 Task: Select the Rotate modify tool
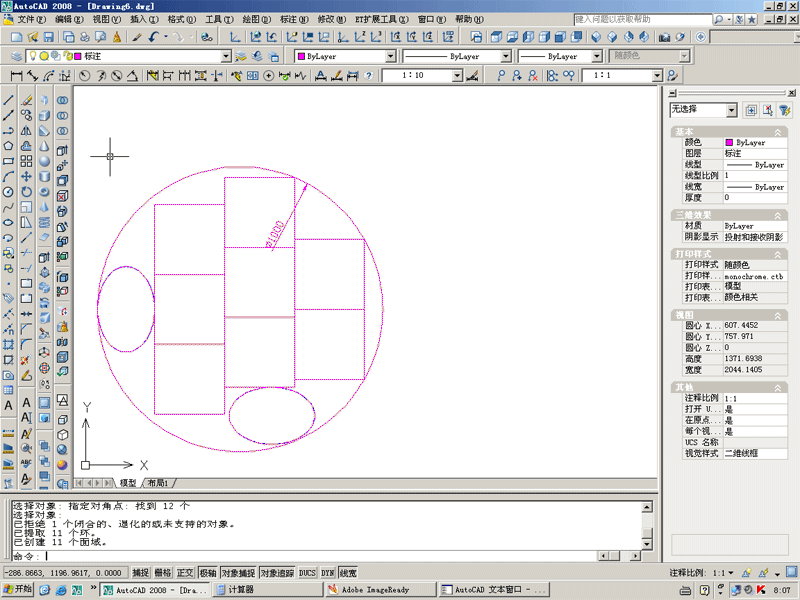point(26,192)
